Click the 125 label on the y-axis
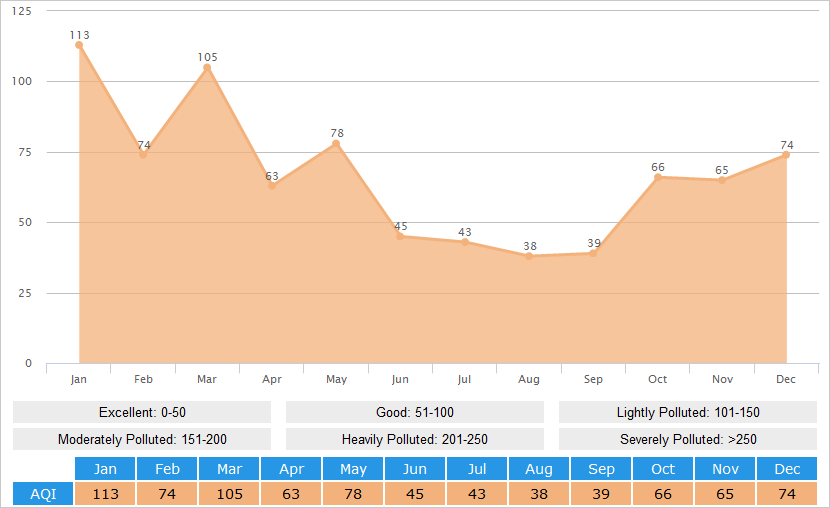830x508 pixels. point(22,11)
